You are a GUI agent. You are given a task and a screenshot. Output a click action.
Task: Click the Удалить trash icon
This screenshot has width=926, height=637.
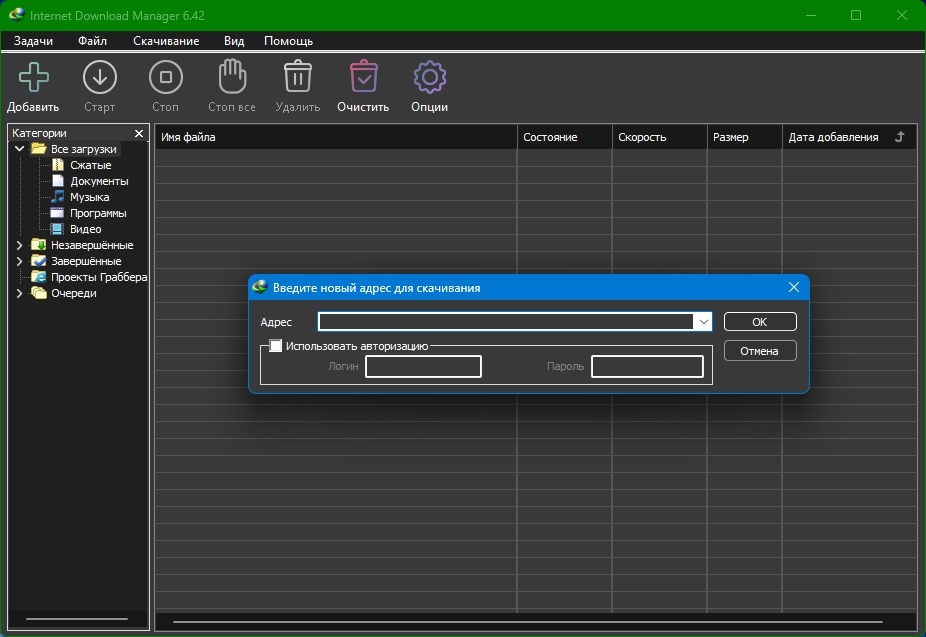pos(298,77)
